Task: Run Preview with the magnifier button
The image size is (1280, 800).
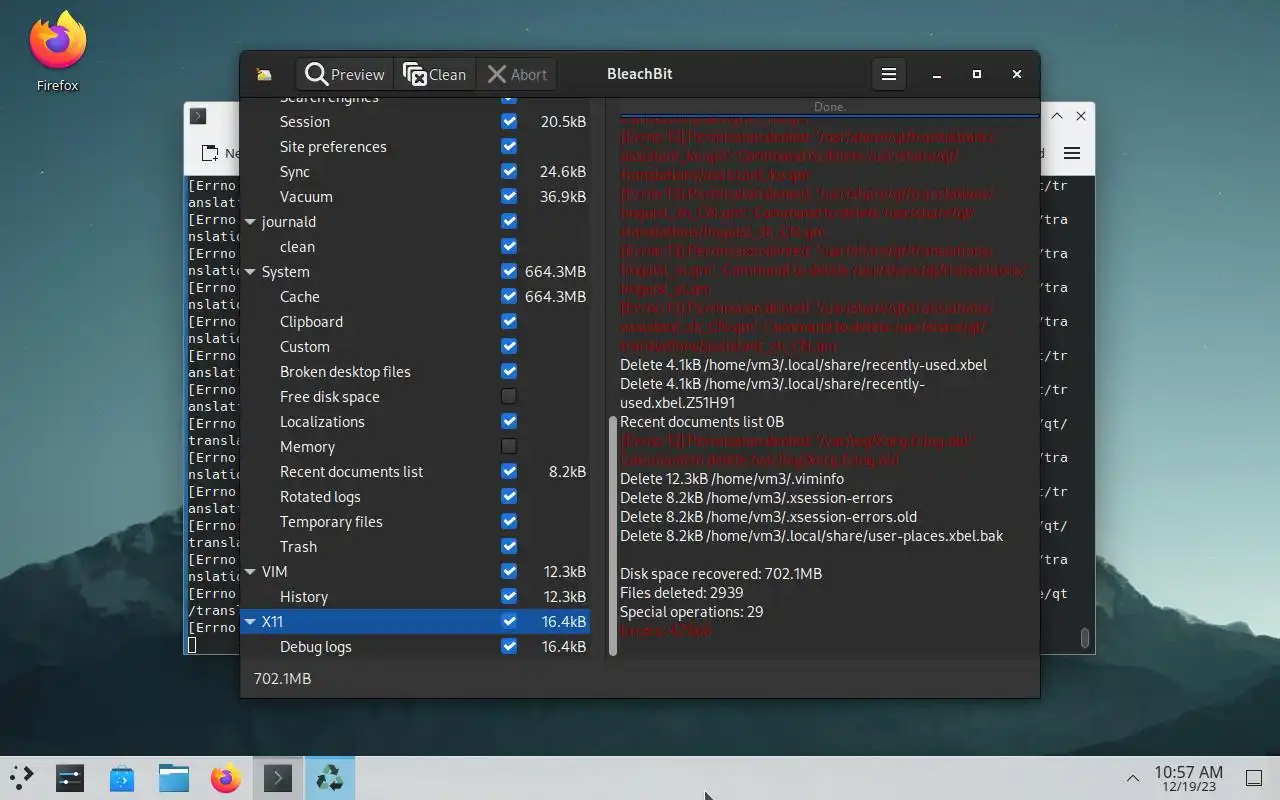Action: (345, 74)
